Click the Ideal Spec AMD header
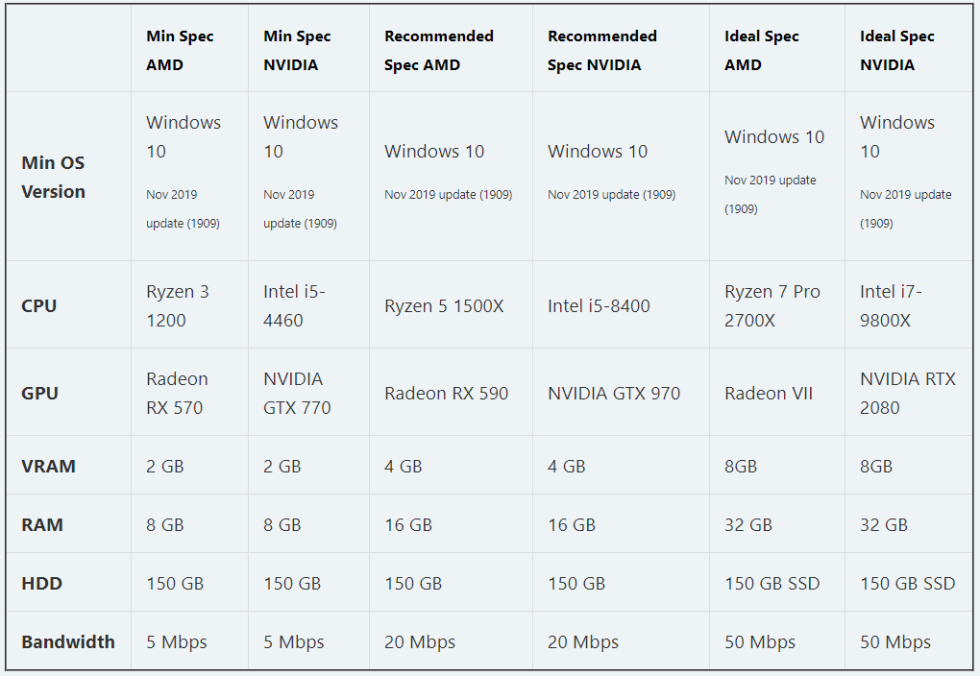 point(761,51)
